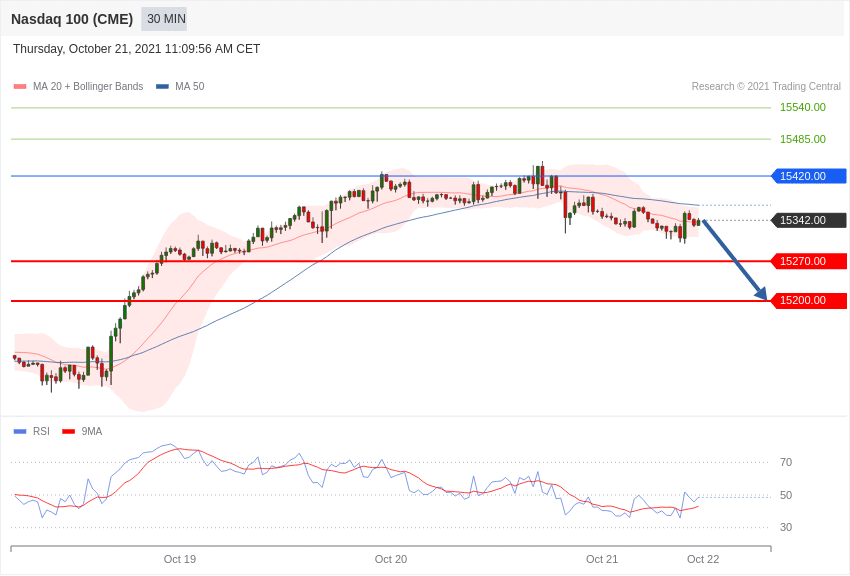
Task: Select the 15342.00 current price tag
Action: (x=808, y=220)
